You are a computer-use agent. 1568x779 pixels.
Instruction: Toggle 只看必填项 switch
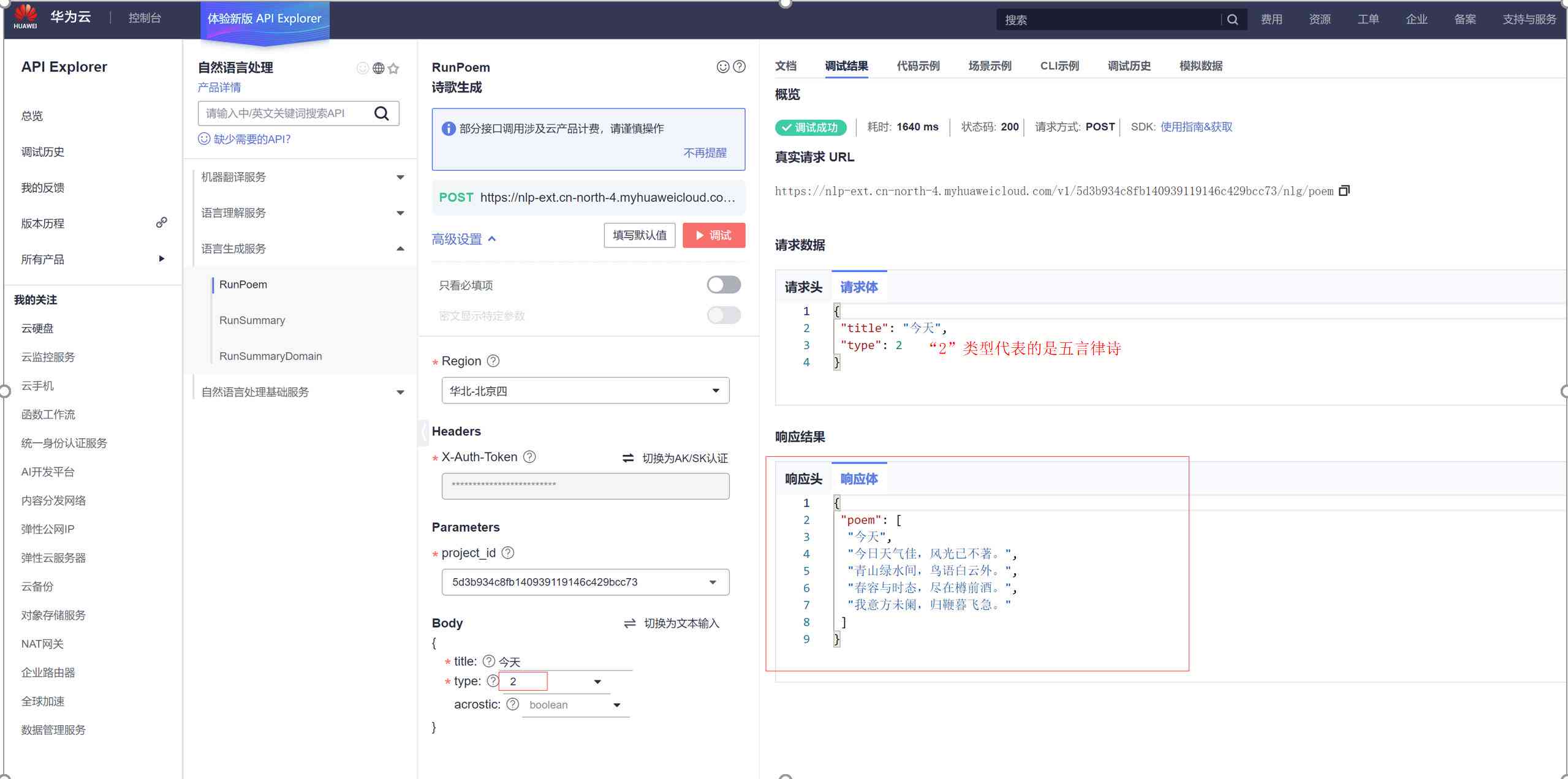[x=724, y=285]
